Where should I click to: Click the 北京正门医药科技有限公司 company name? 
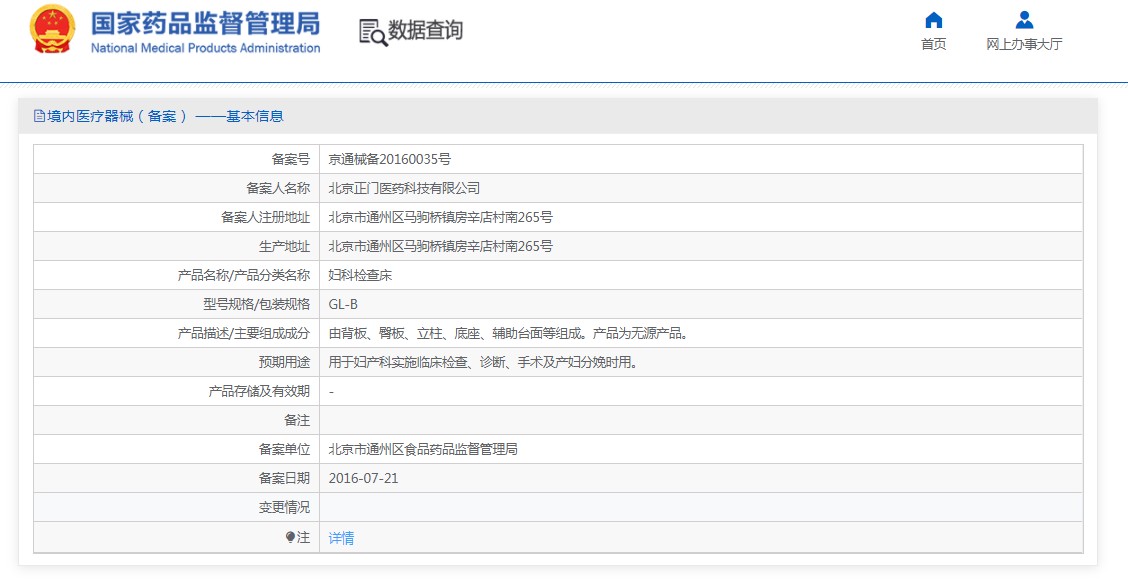[404, 189]
